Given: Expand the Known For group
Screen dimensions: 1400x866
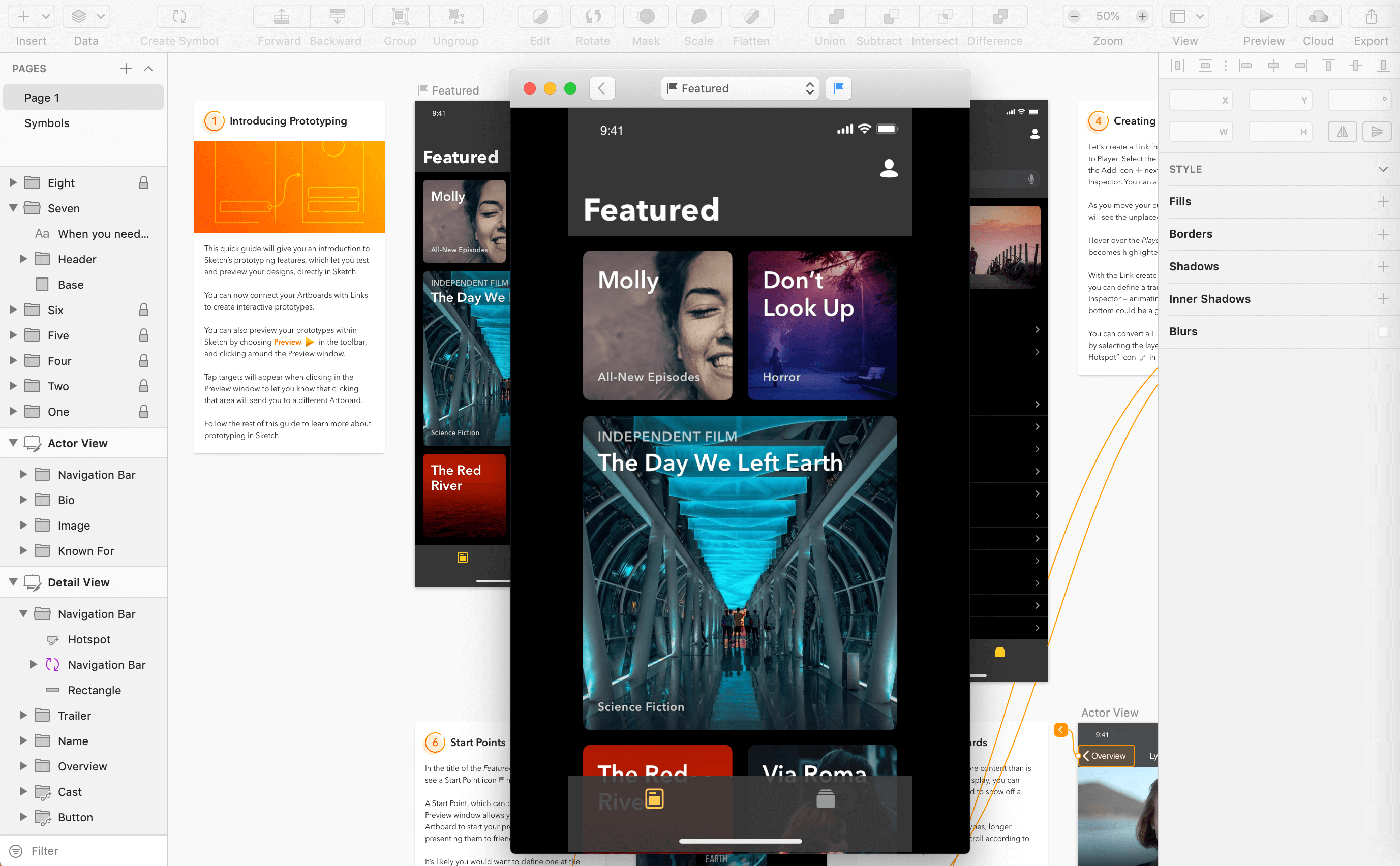Looking at the screenshot, I should 23,550.
